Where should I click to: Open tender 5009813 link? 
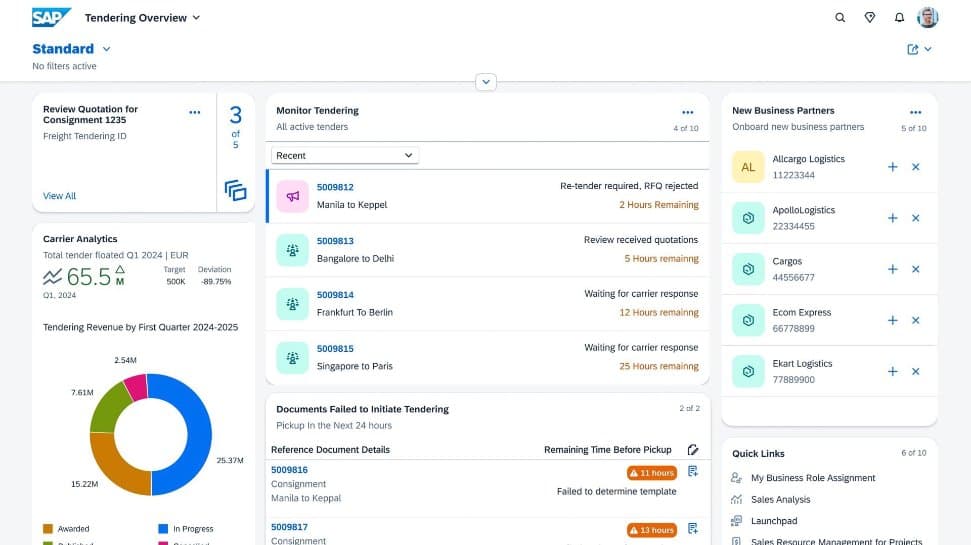(335, 241)
